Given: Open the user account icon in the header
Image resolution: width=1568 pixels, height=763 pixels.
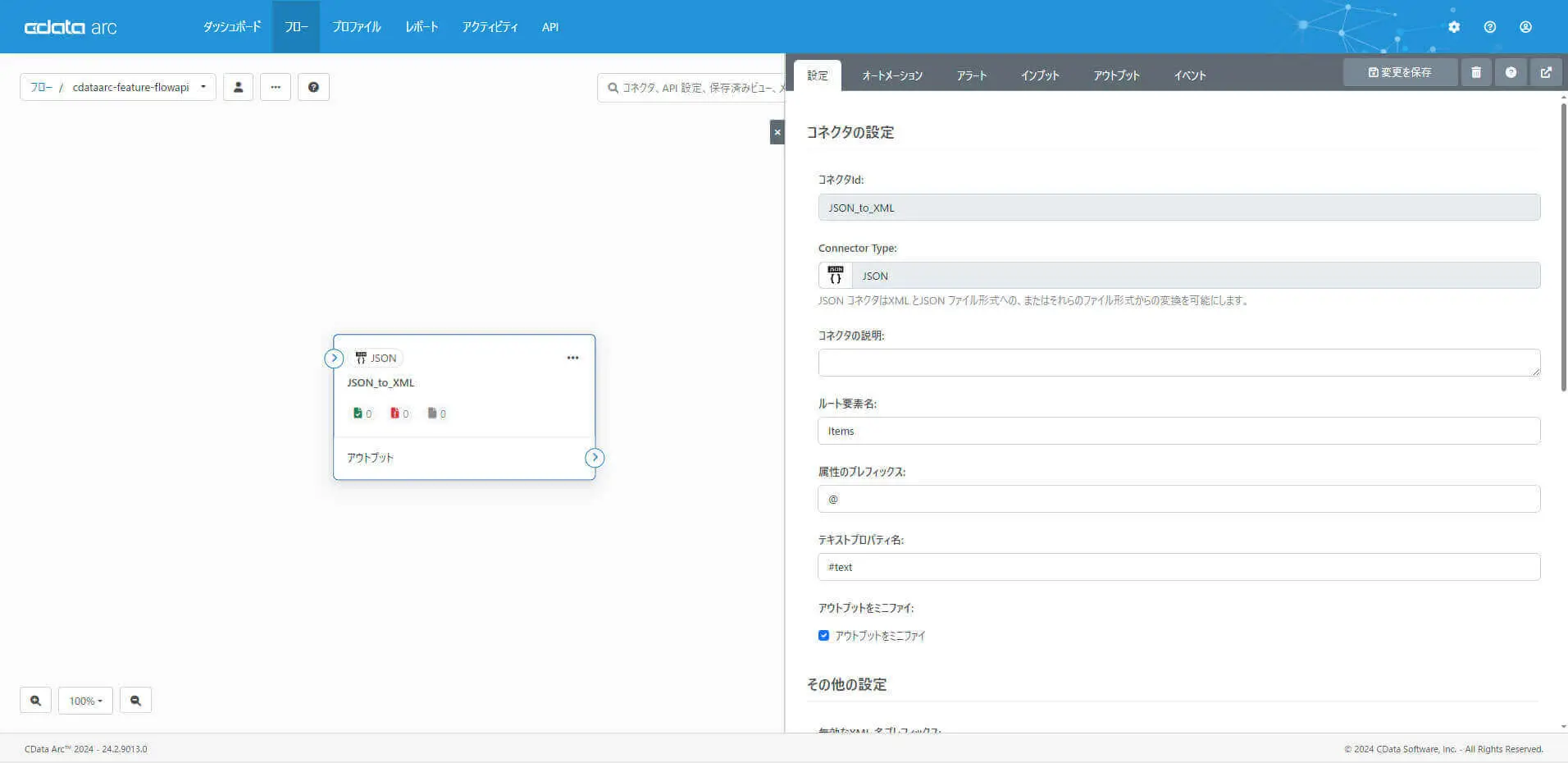Looking at the screenshot, I should [1525, 27].
